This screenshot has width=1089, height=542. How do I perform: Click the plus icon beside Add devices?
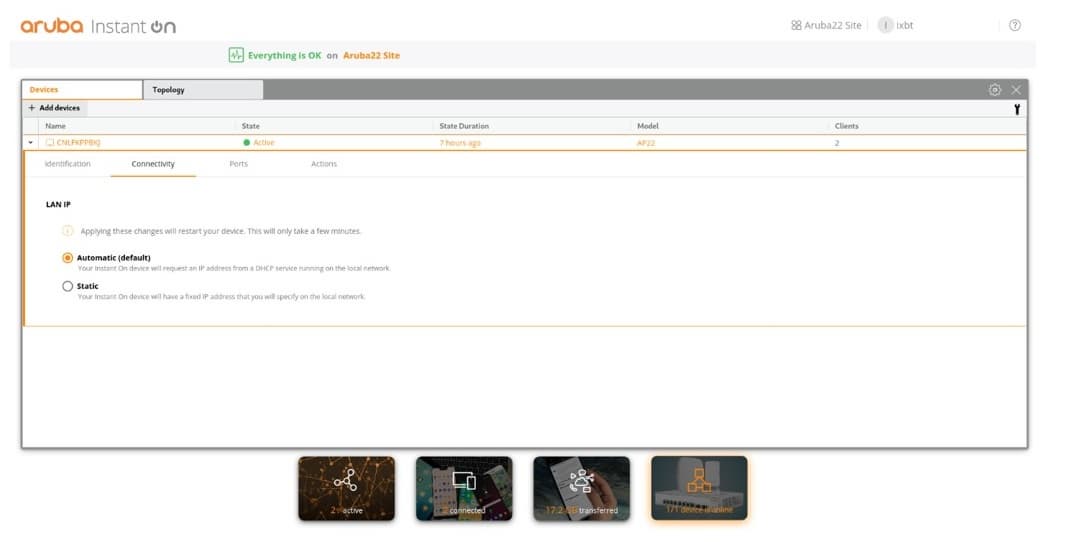click(31, 108)
